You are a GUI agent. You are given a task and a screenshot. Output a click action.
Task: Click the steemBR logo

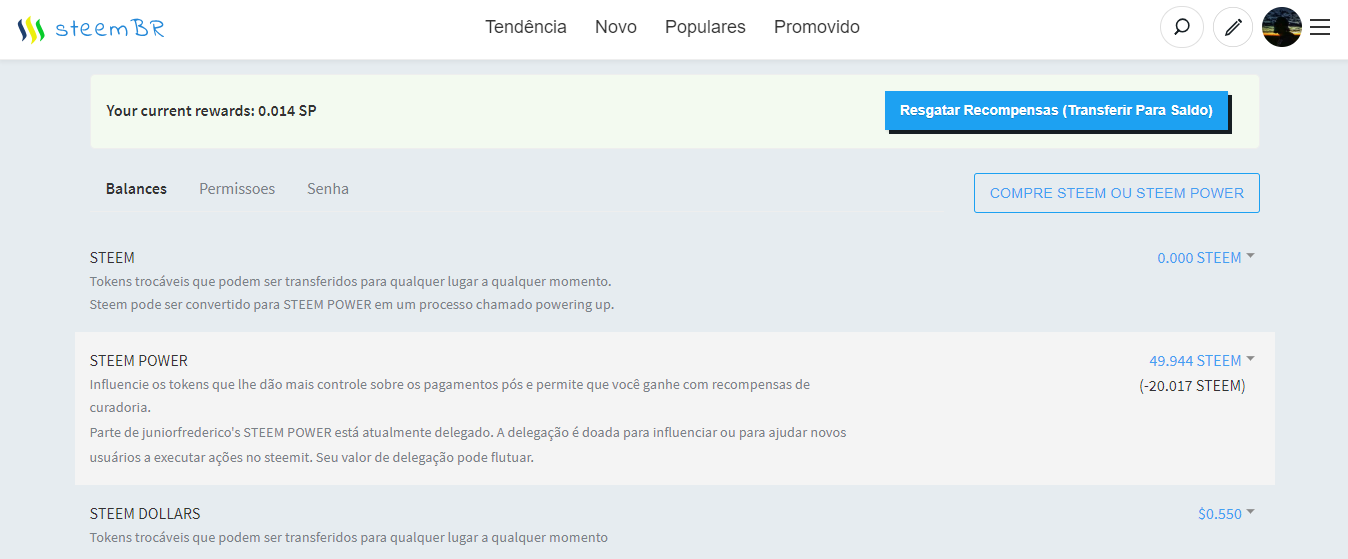91,28
